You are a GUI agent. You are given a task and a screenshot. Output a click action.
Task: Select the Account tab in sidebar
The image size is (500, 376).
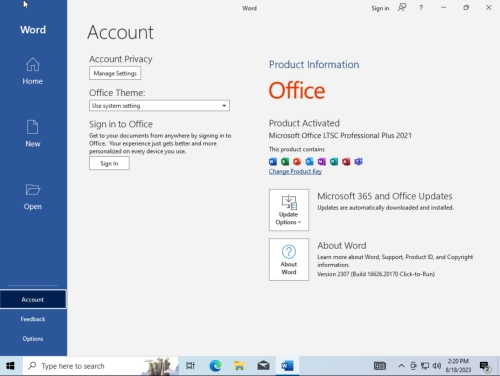(33, 299)
